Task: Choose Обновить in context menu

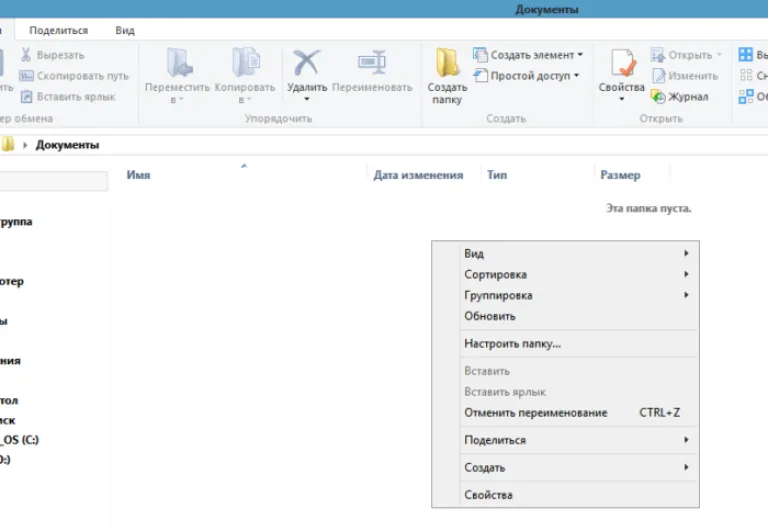Action: [x=565, y=316]
